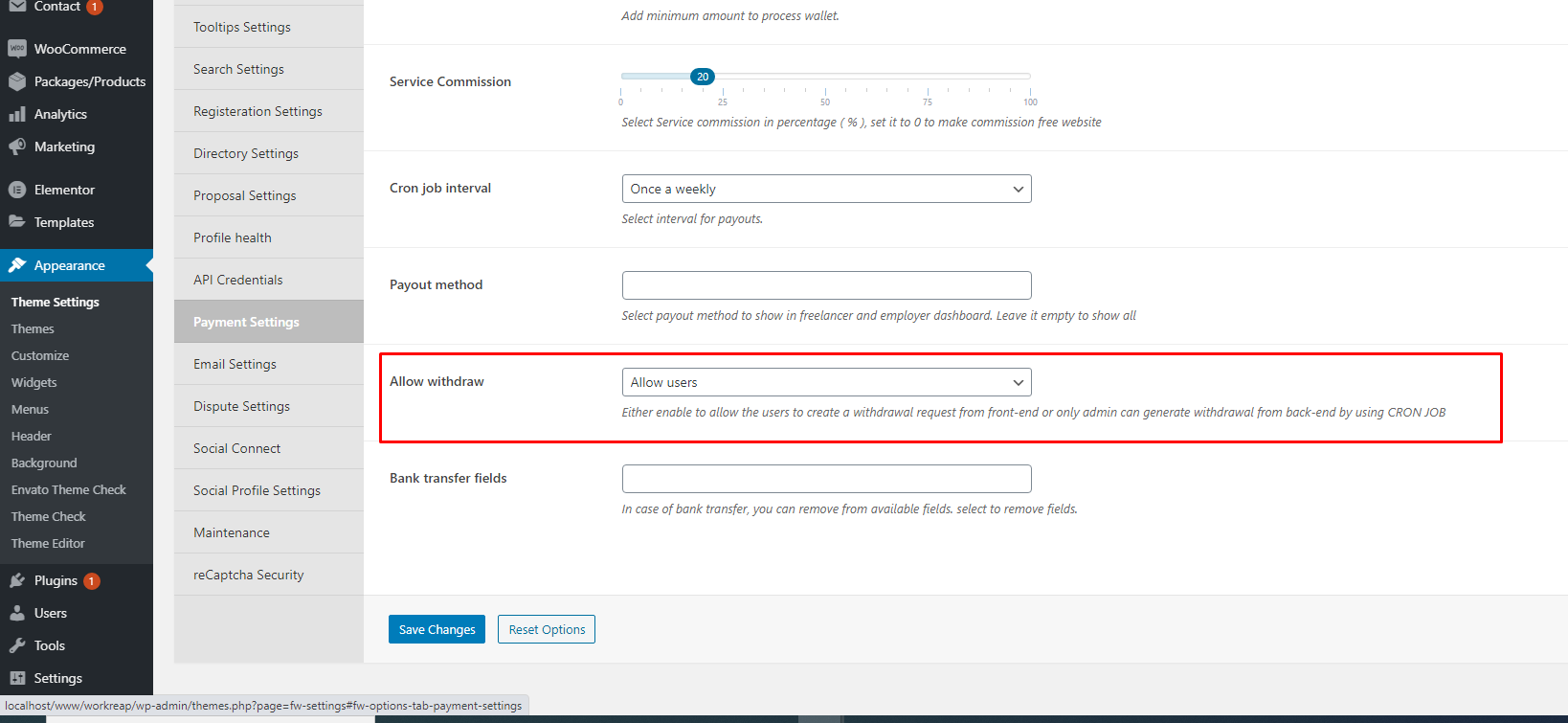Open Maintenance tab

(269, 532)
